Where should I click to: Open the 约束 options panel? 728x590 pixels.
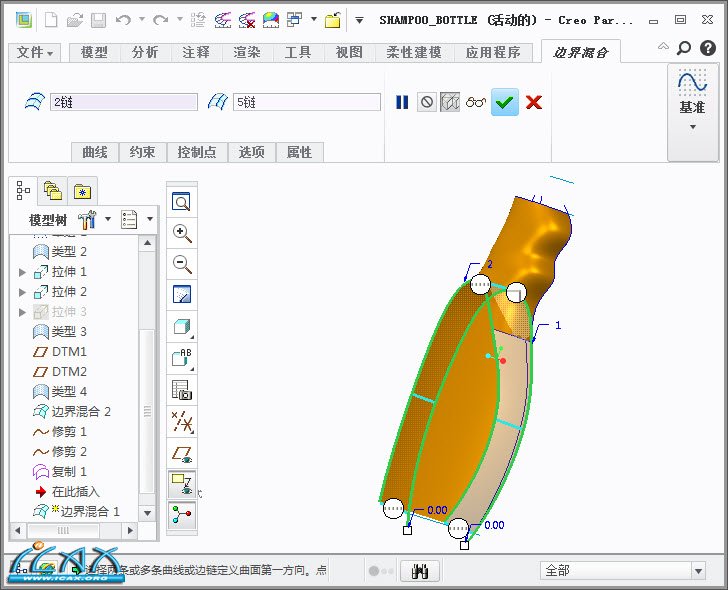tap(142, 152)
